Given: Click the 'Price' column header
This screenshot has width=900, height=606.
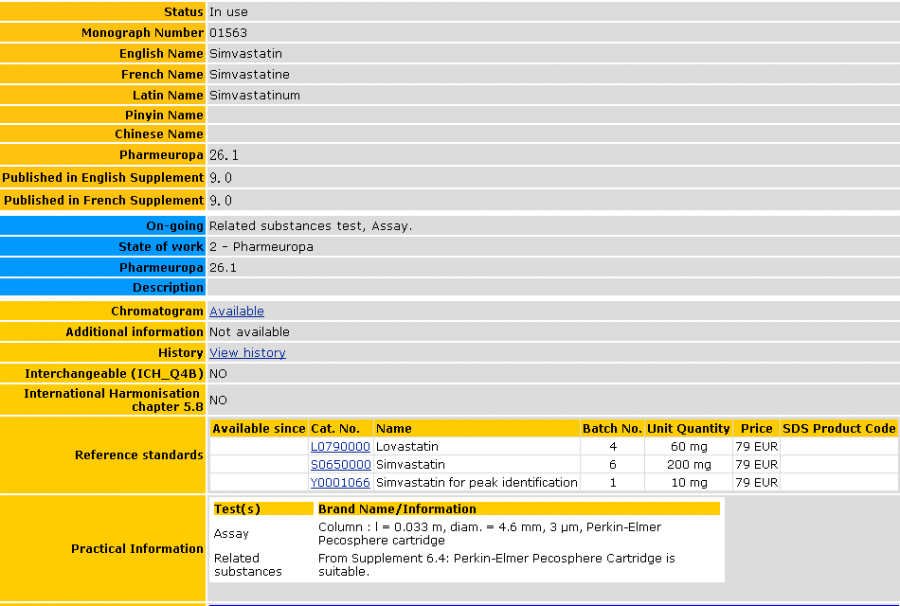Looking at the screenshot, I should point(756,429).
